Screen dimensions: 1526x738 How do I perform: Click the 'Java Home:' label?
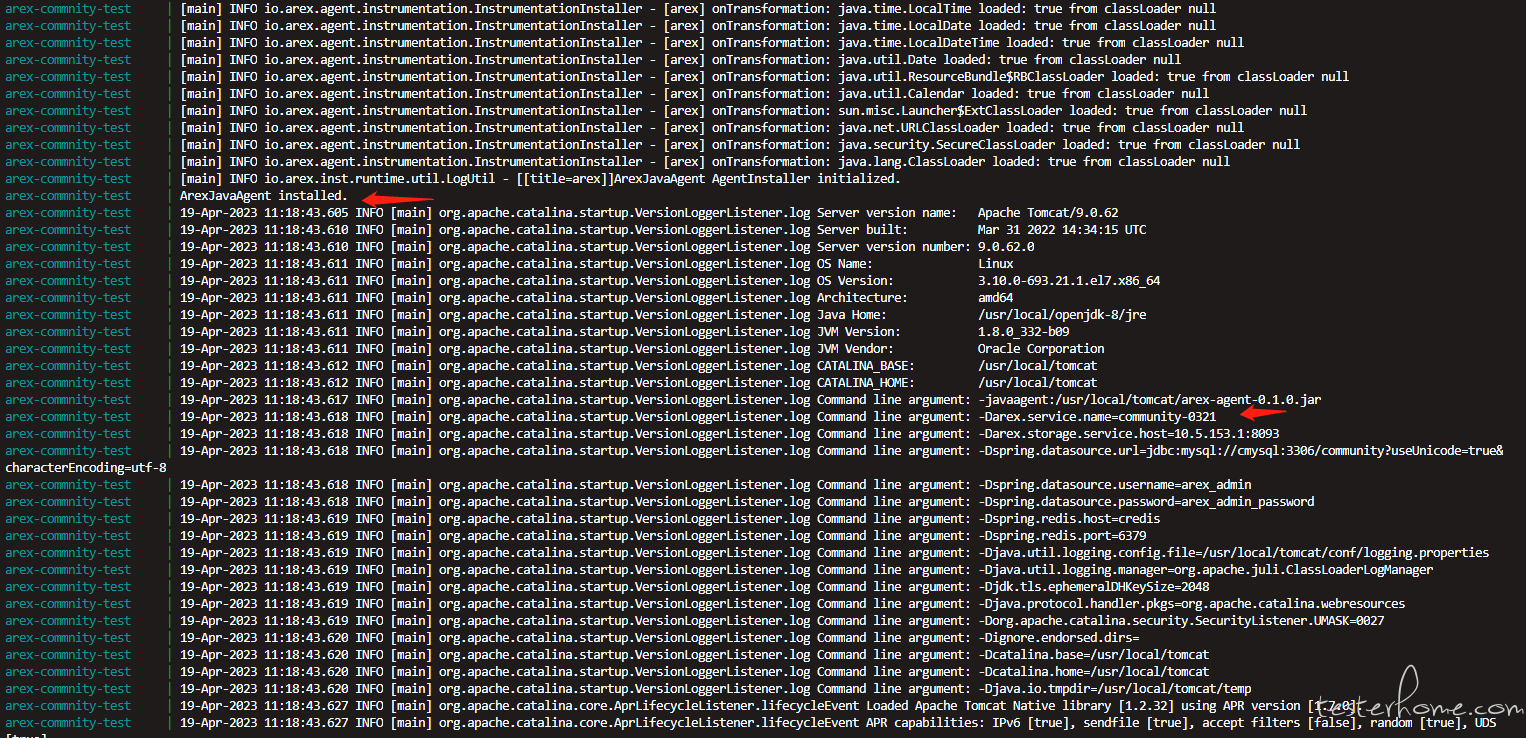852,314
